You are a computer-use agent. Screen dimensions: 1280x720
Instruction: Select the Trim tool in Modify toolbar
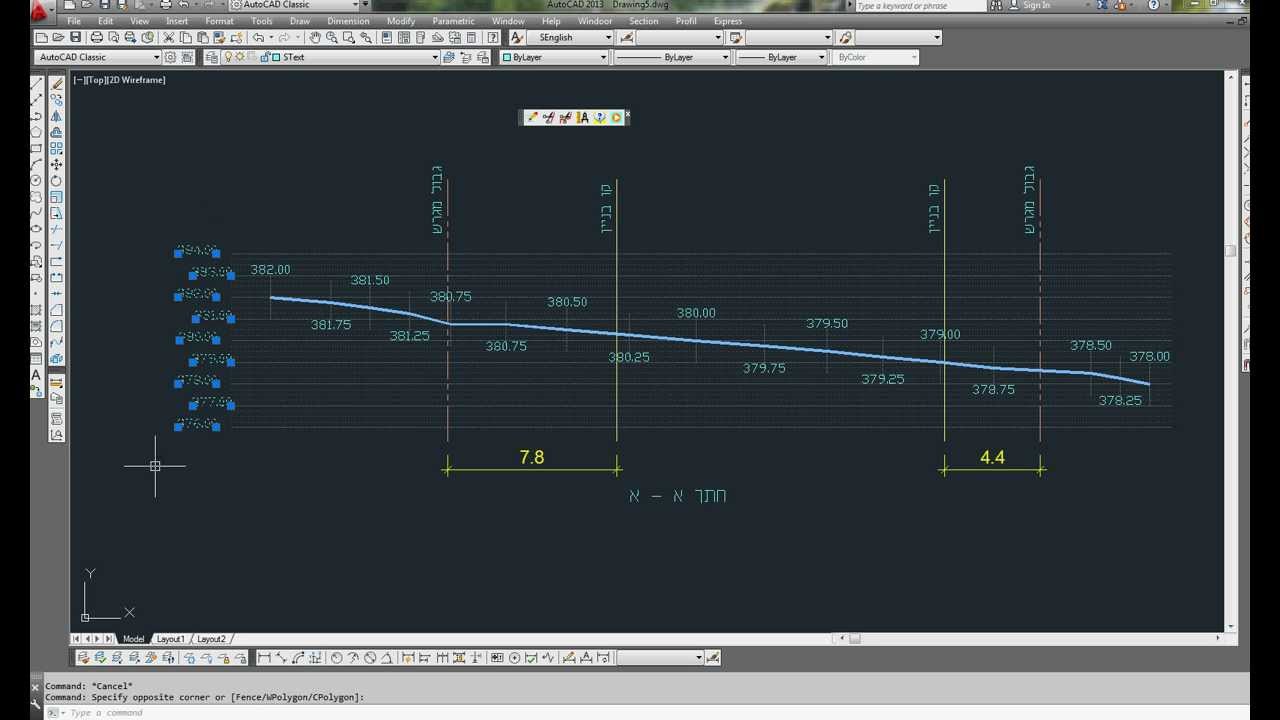click(56, 228)
